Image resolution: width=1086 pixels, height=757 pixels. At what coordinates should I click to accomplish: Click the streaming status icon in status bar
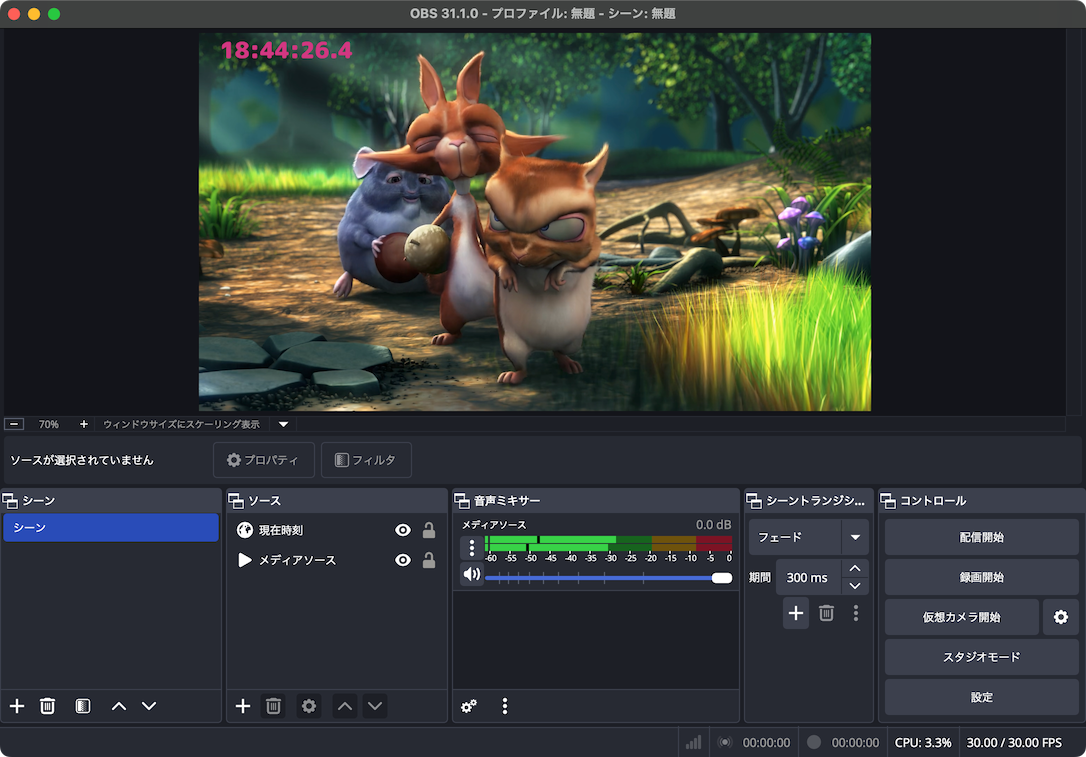(725, 742)
